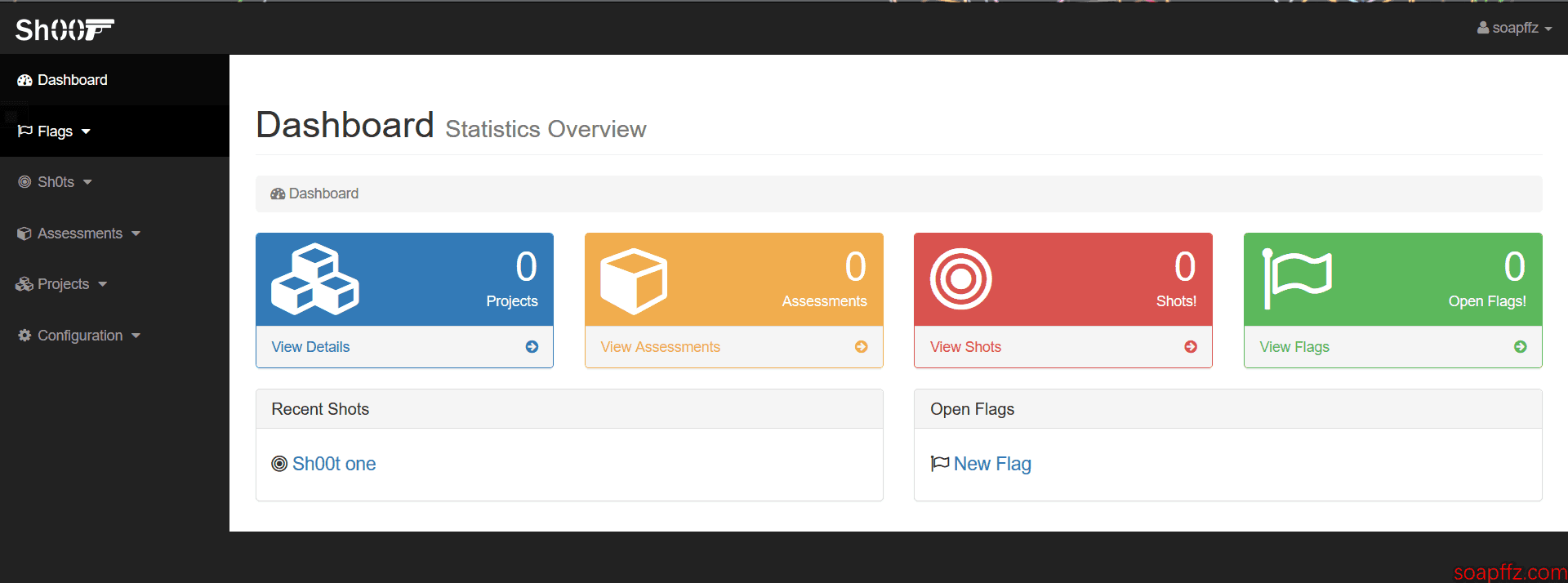Click the orange cube Assessments icon
Screen dimensions: 1568x583
coord(634,281)
